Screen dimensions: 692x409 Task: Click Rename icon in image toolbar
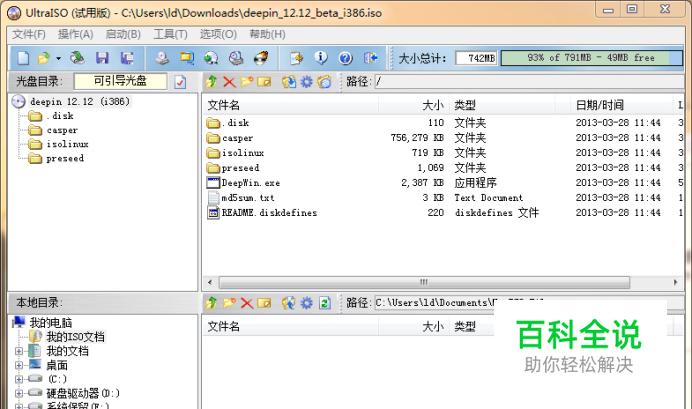[x=264, y=82]
